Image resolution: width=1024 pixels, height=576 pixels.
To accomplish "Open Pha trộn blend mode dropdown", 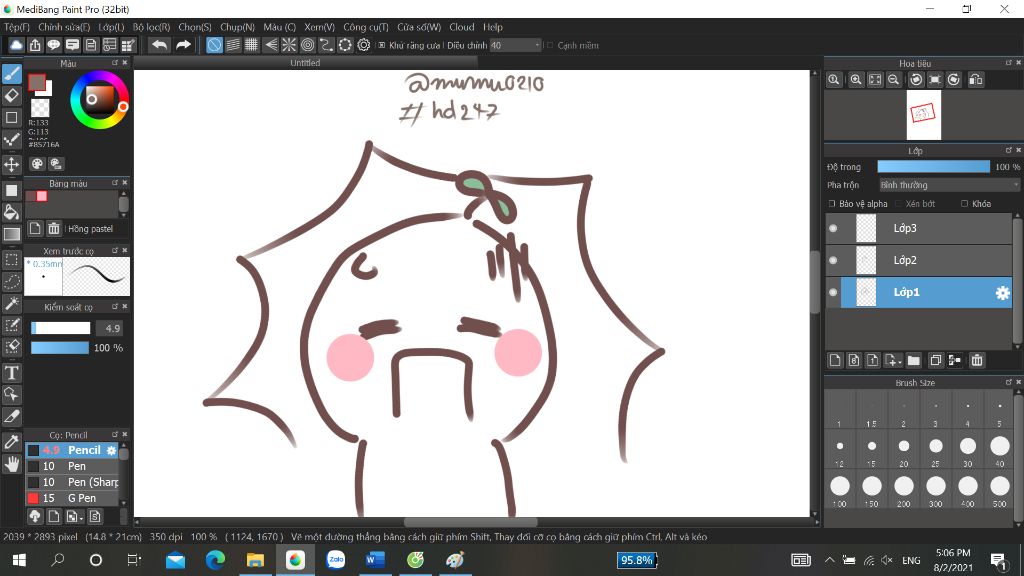I will click(x=950, y=185).
